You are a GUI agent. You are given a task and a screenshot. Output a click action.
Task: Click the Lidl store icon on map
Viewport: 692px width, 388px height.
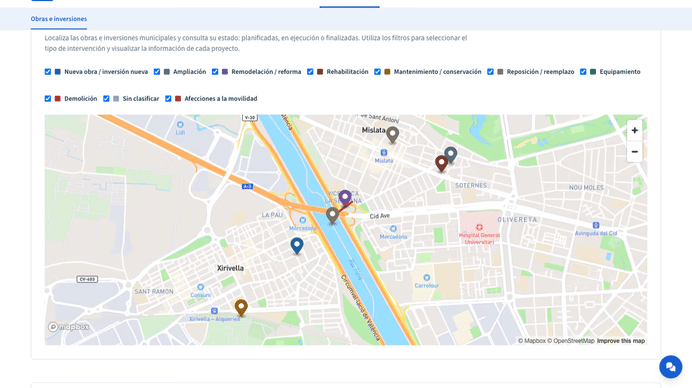180,125
